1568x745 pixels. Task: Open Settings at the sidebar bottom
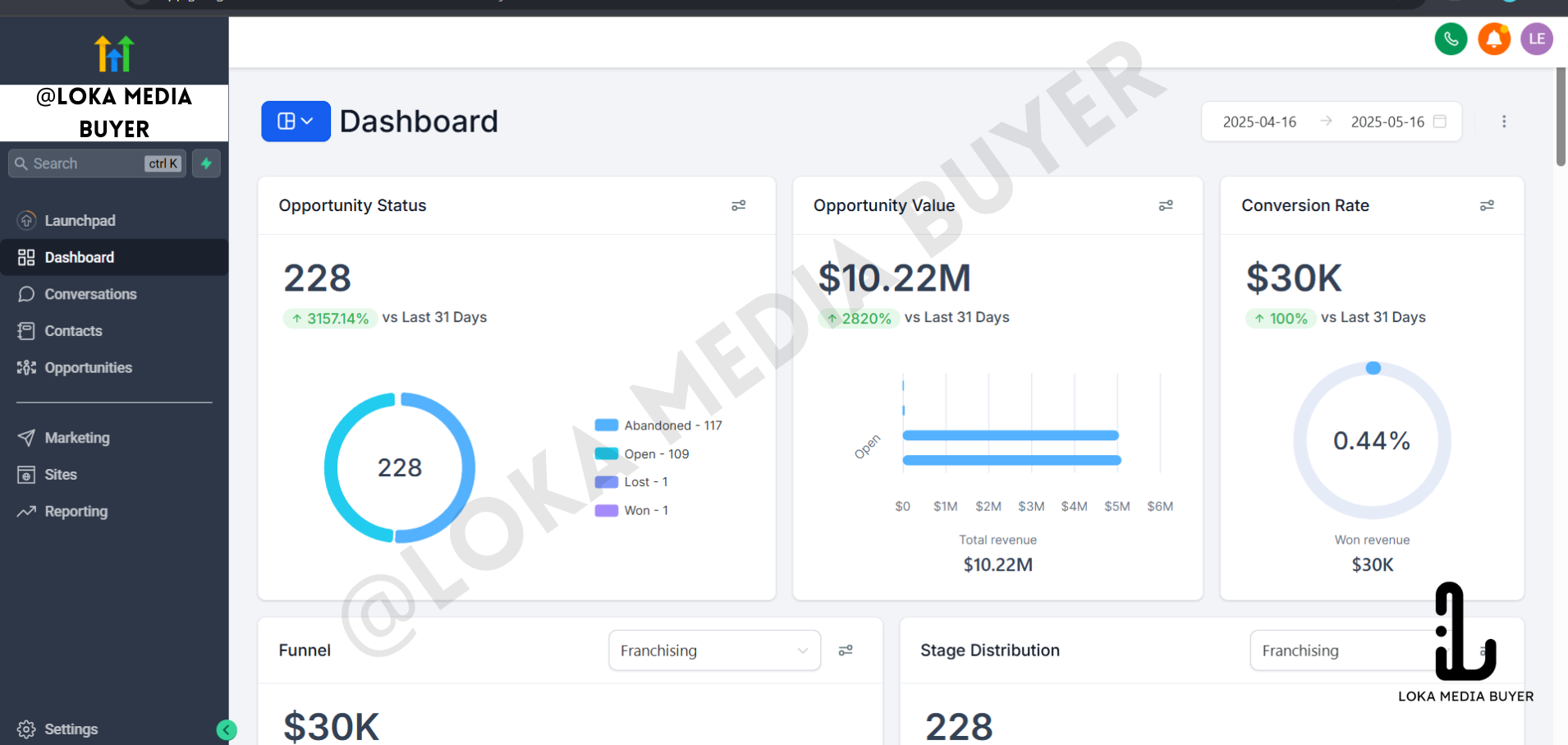[x=71, y=729]
